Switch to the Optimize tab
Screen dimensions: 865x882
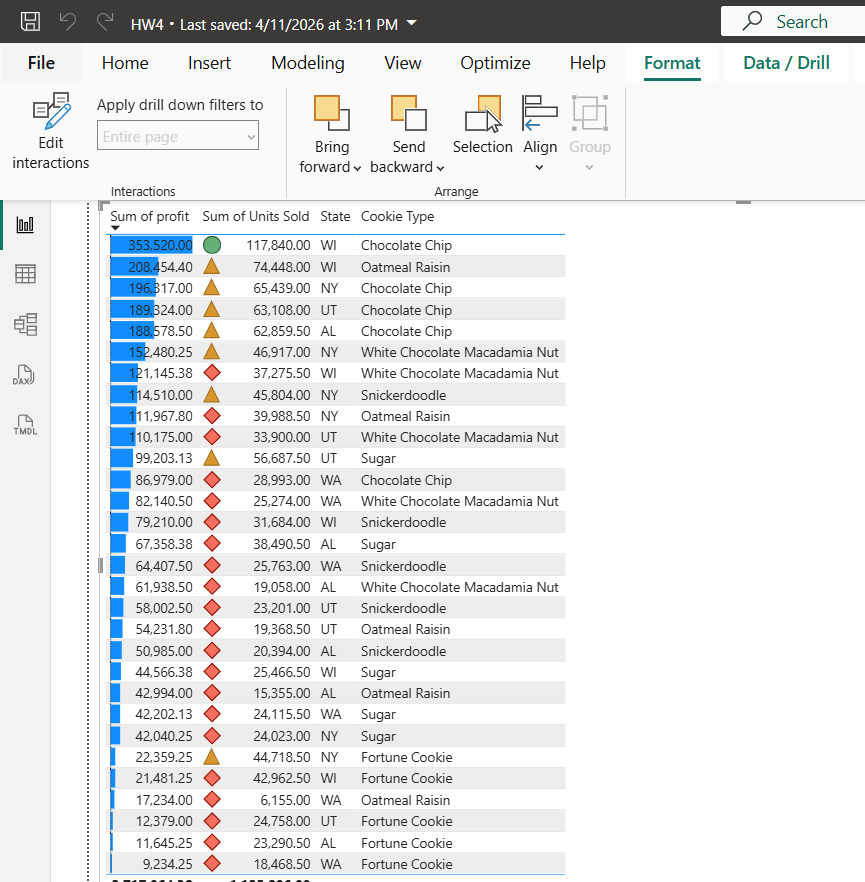(x=495, y=62)
